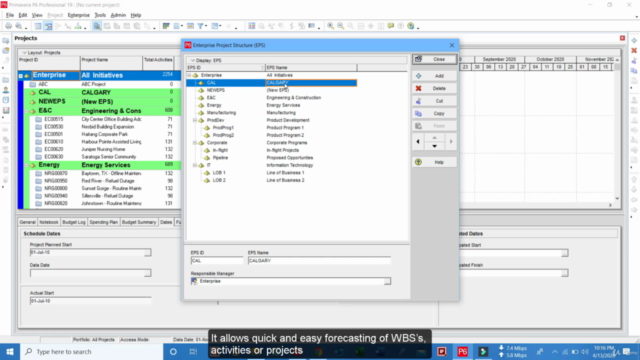Click the globe icon in toolbar
Image resolution: width=640 pixels, height=360 pixels.
[411, 26]
